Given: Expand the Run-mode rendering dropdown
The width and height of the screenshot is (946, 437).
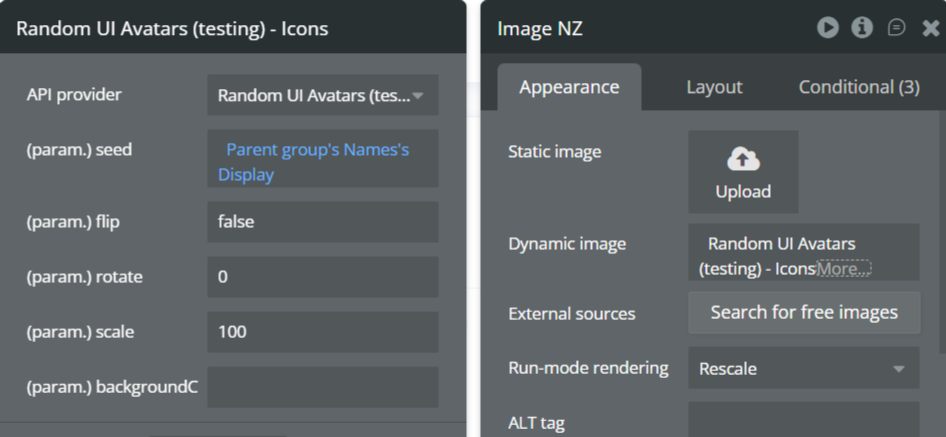Looking at the screenshot, I should [803, 368].
